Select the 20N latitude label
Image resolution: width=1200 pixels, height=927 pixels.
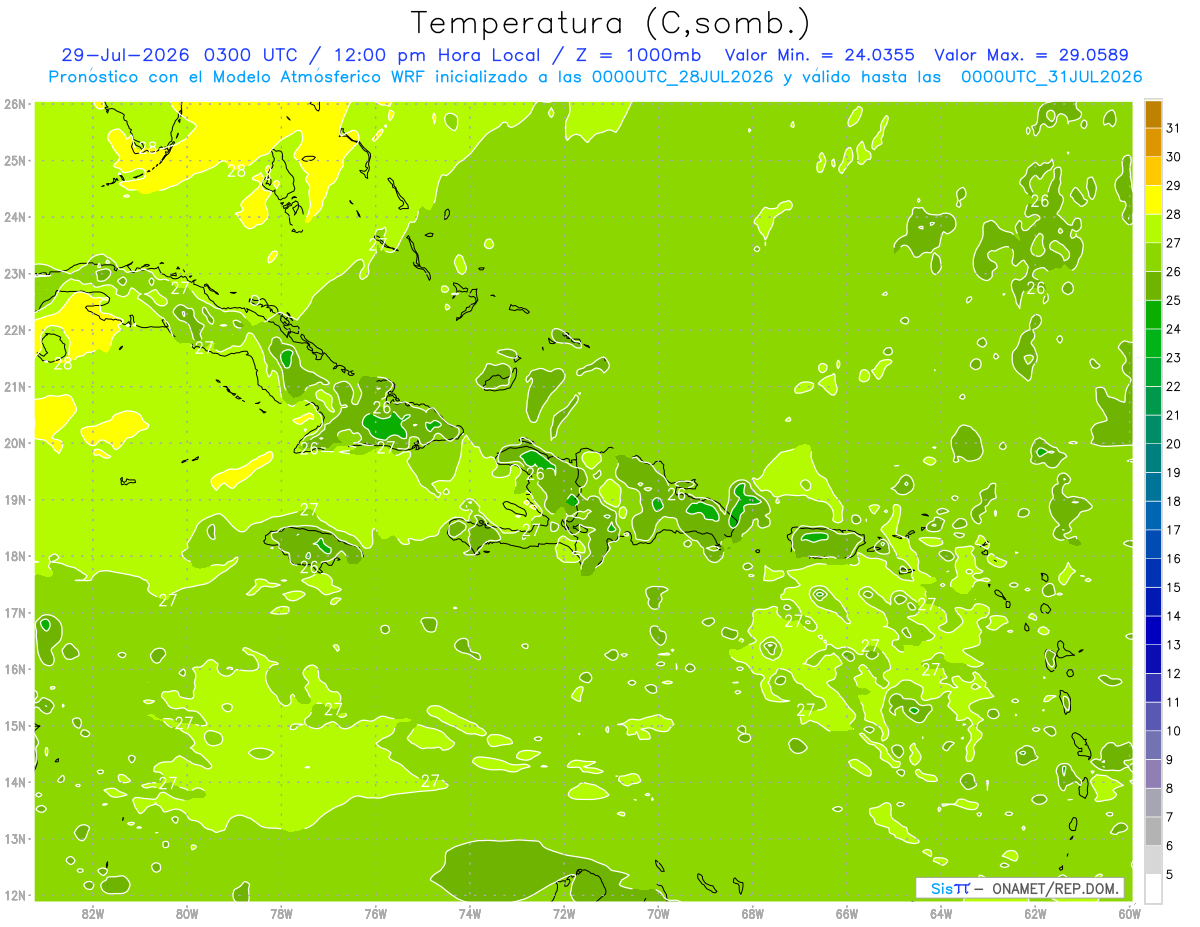click(x=15, y=443)
